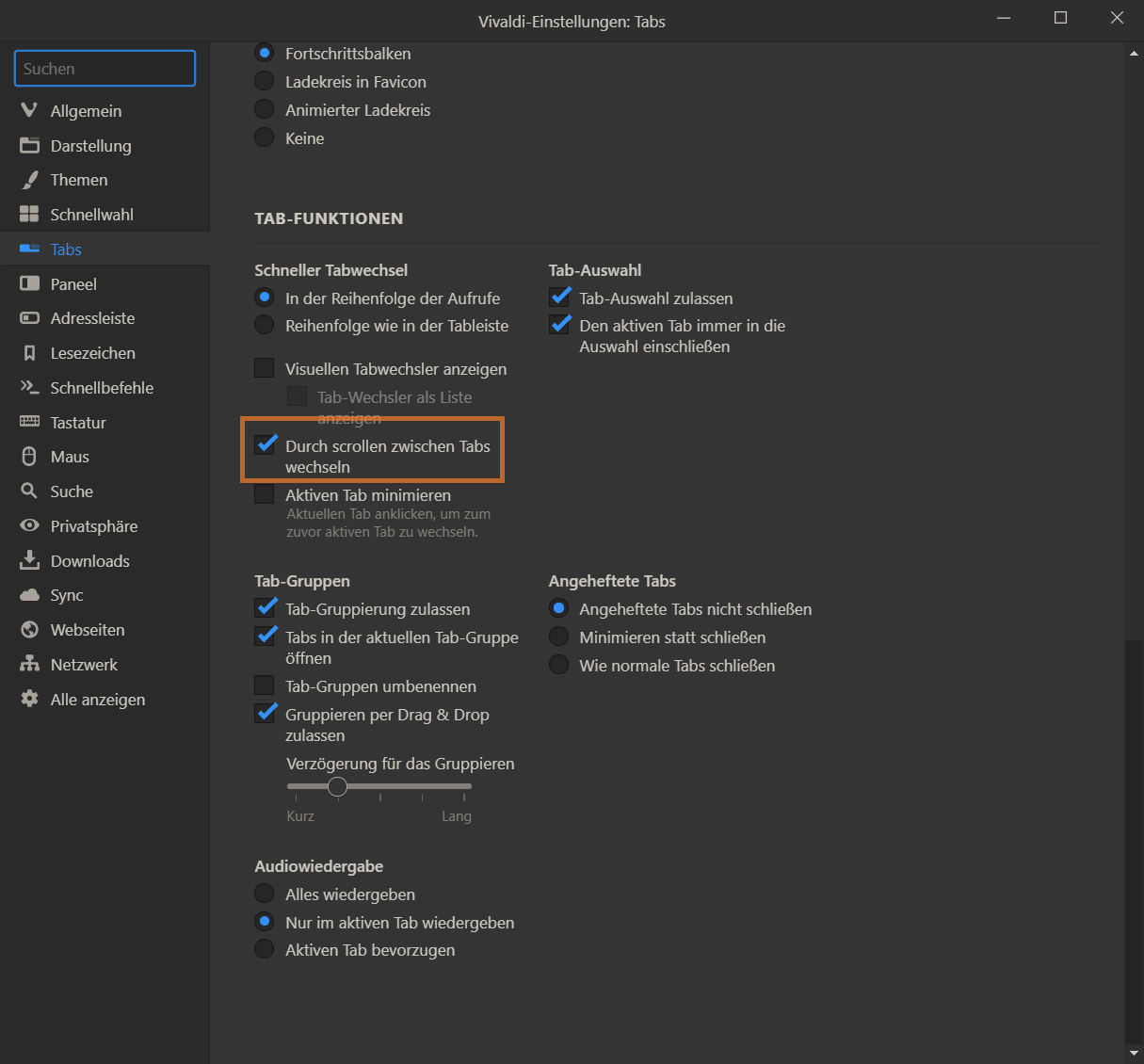Toggle Den aktiven Tab immer einschließen
Screen dimensions: 1144x1064
(x=559, y=325)
